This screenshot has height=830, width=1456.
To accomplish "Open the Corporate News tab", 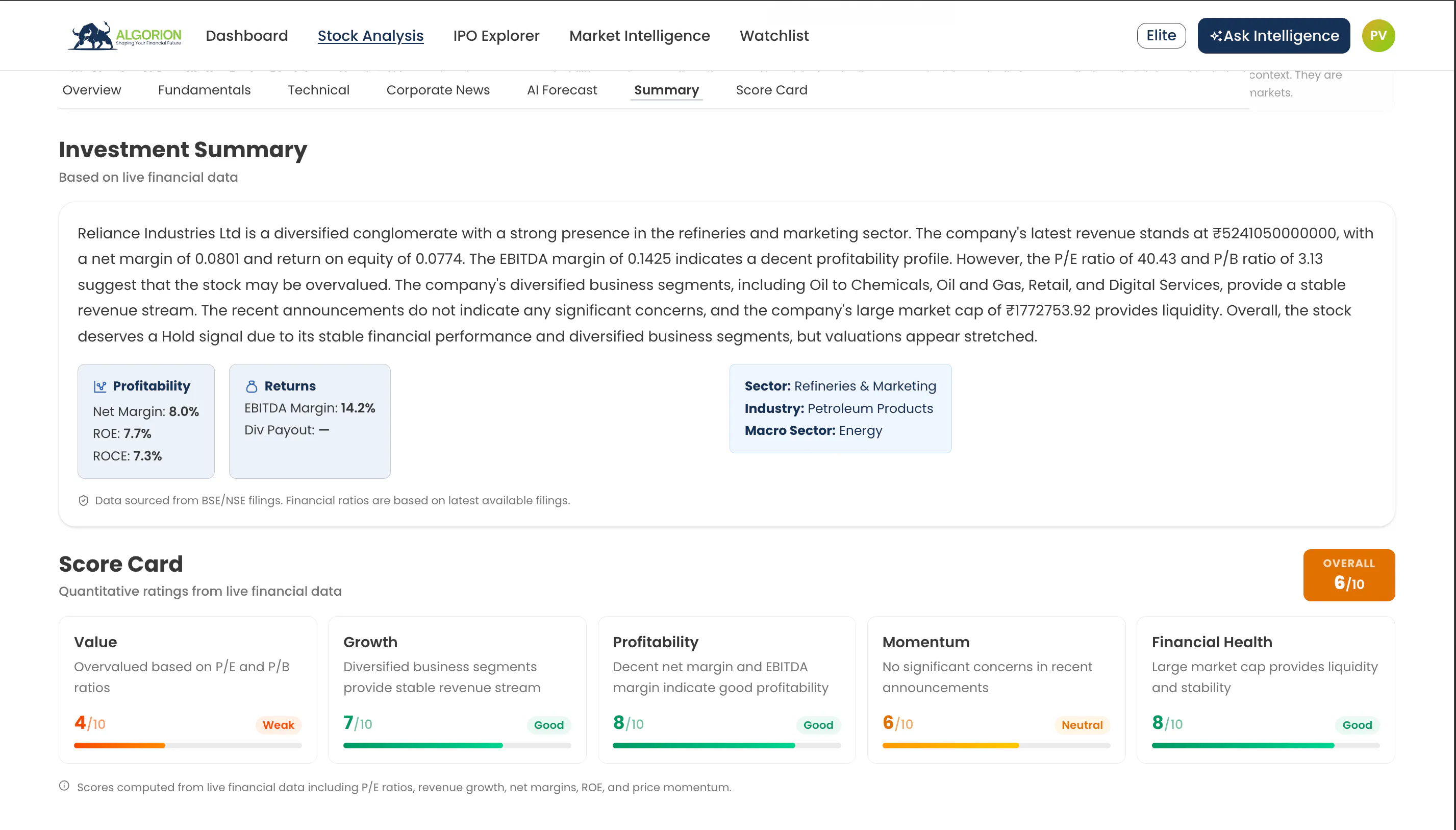I will coord(438,90).
